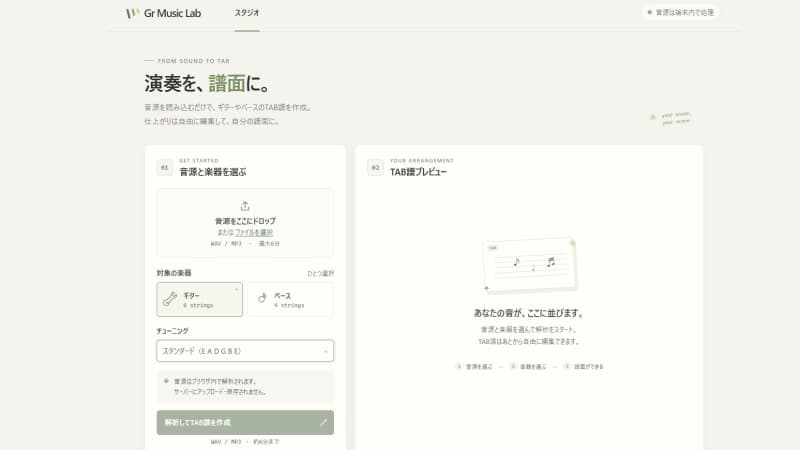800x450 pixels.
Task: Click the あなたの音が、ここに並びます。 text
Action: click(x=529, y=313)
